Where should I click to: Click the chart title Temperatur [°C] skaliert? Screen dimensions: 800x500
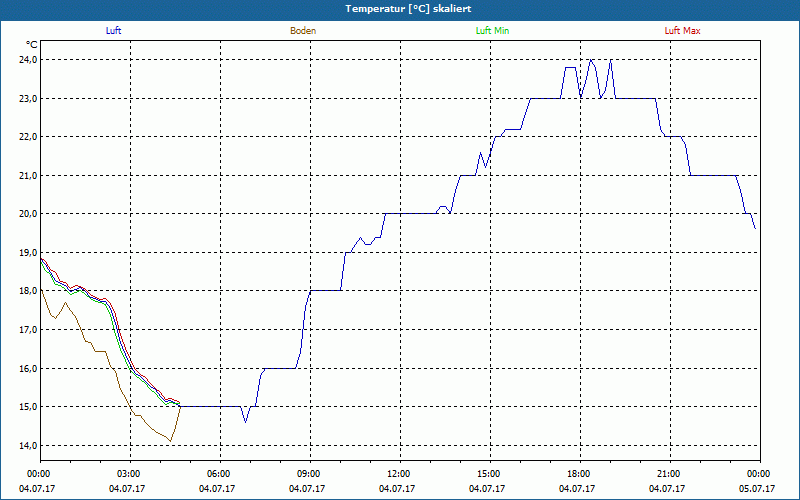tap(408, 9)
